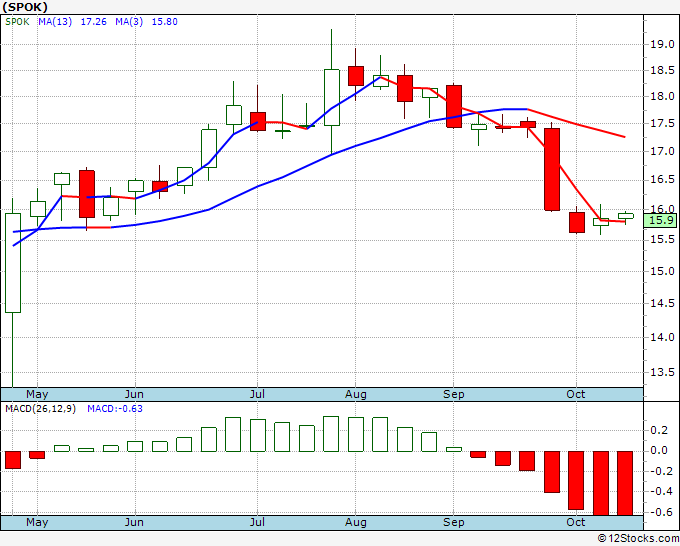Click the 16.5 price axis label
Viewport: 680px width, 546px height.
point(662,180)
